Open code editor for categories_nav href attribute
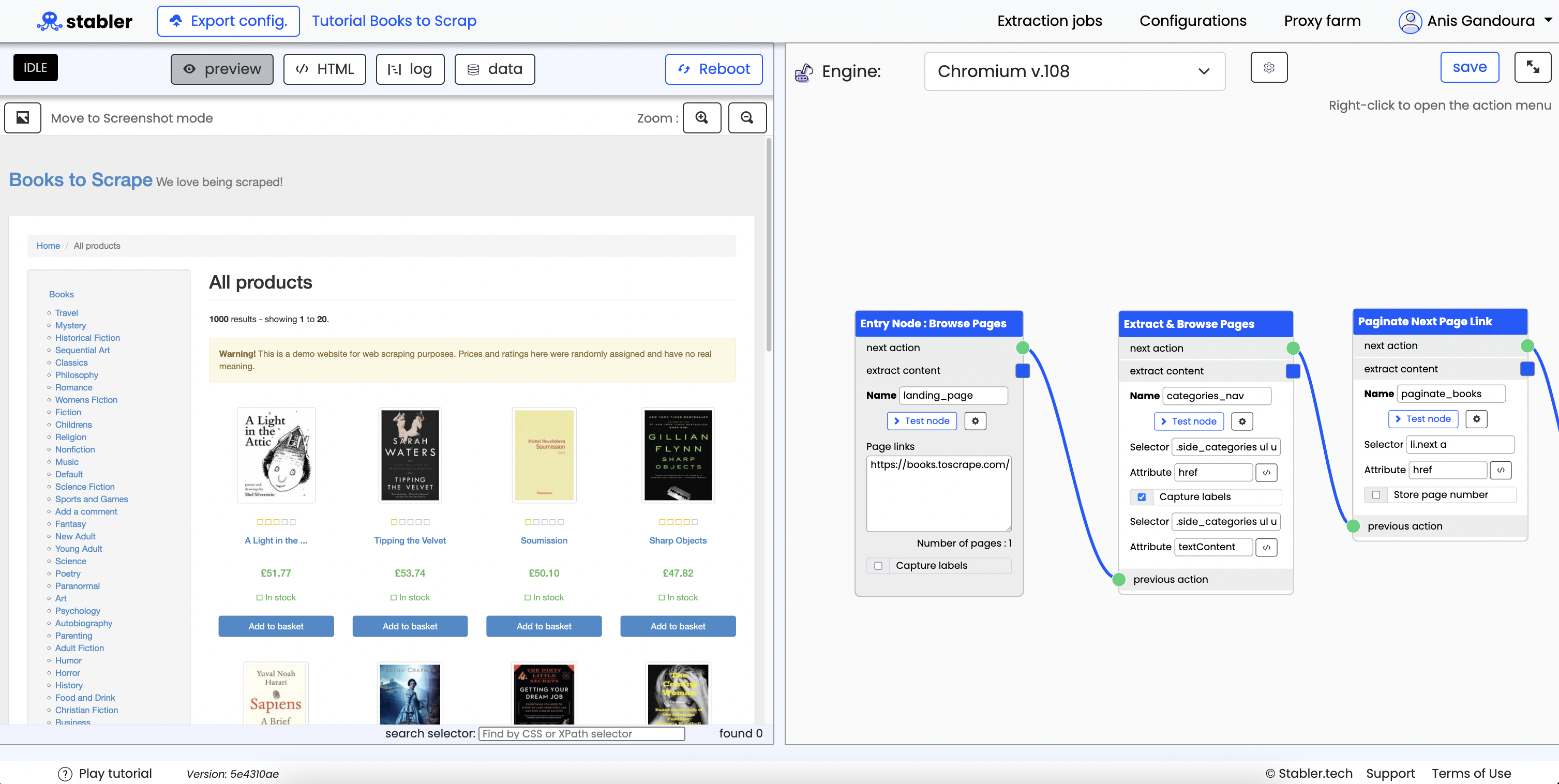Image resolution: width=1559 pixels, height=784 pixels. (x=1266, y=473)
